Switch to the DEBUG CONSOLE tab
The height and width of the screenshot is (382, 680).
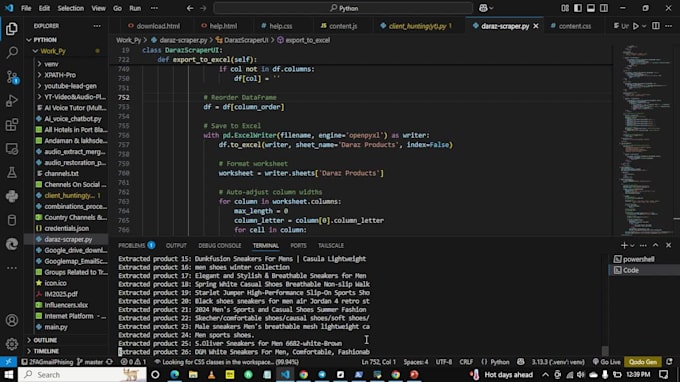click(x=219, y=245)
